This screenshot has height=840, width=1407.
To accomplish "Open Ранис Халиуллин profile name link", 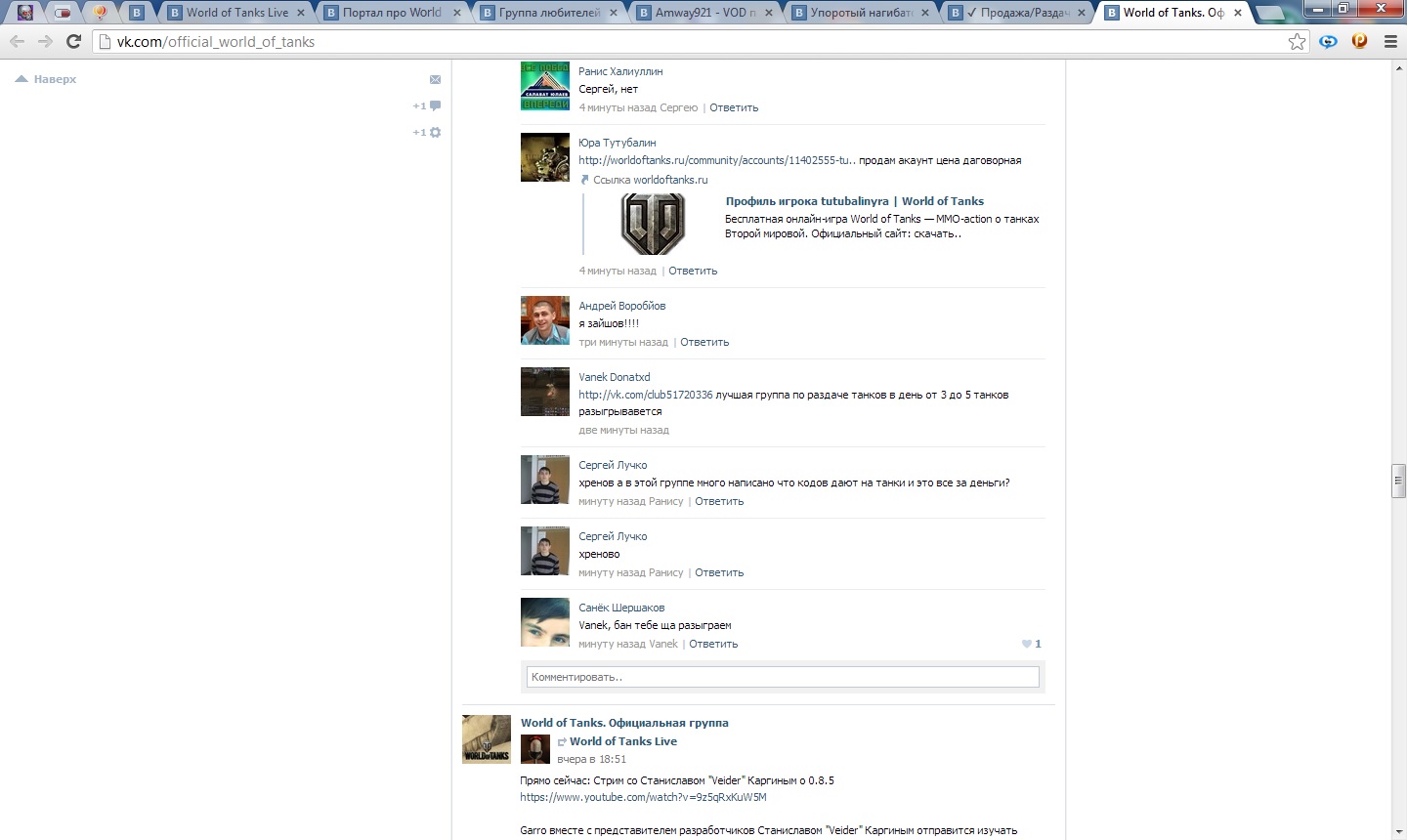I will point(620,71).
